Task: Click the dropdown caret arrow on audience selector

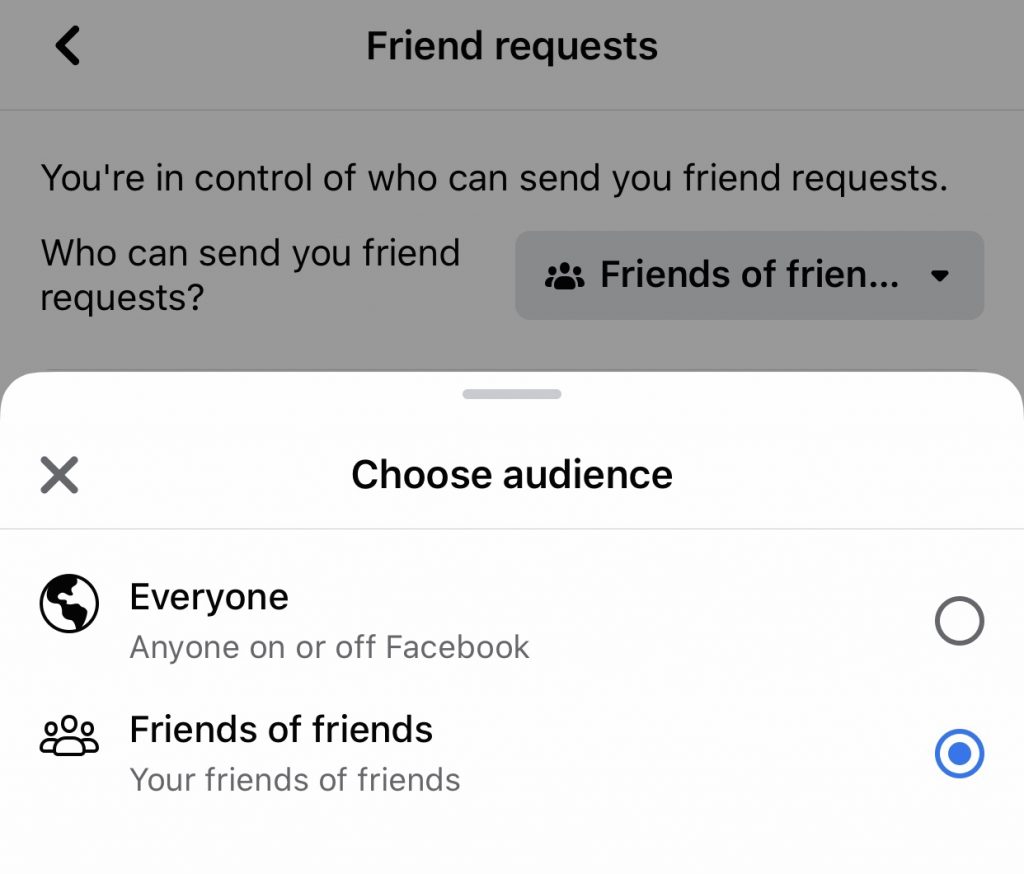Action: coord(939,276)
